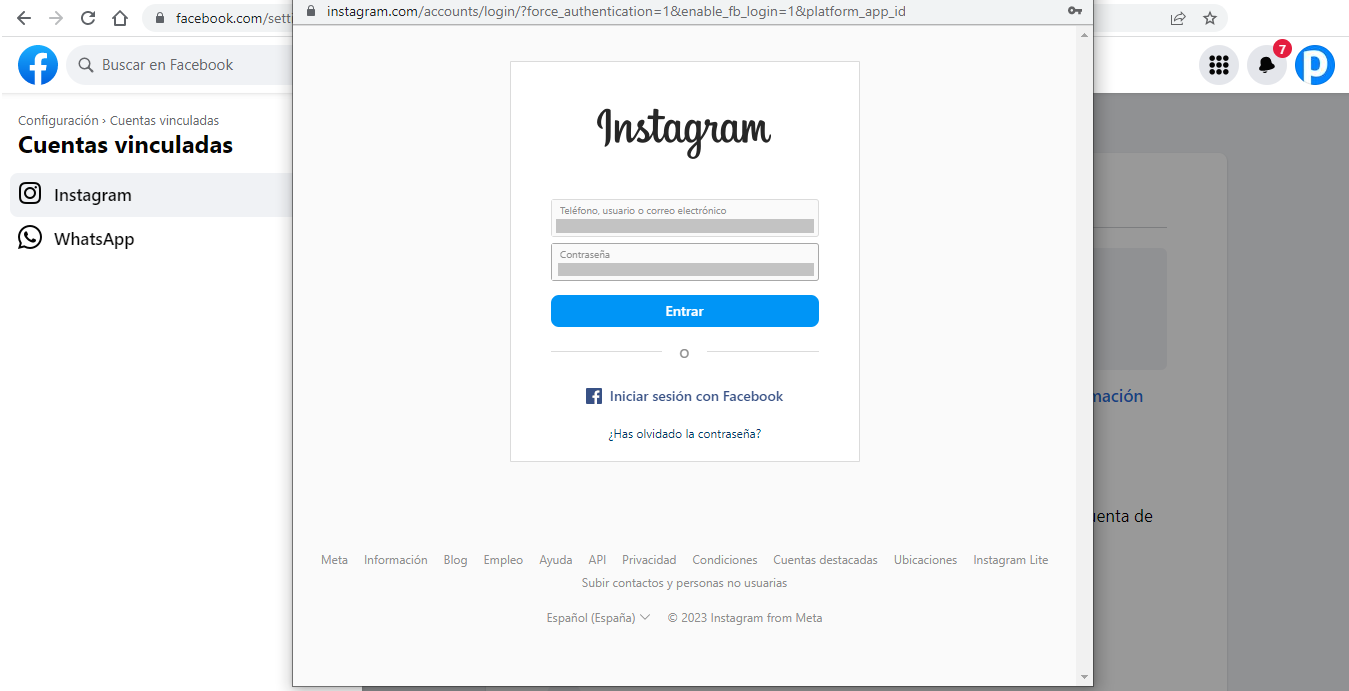Open the Ubicaciones footer link
This screenshot has height=691, width=1349.
tap(926, 560)
